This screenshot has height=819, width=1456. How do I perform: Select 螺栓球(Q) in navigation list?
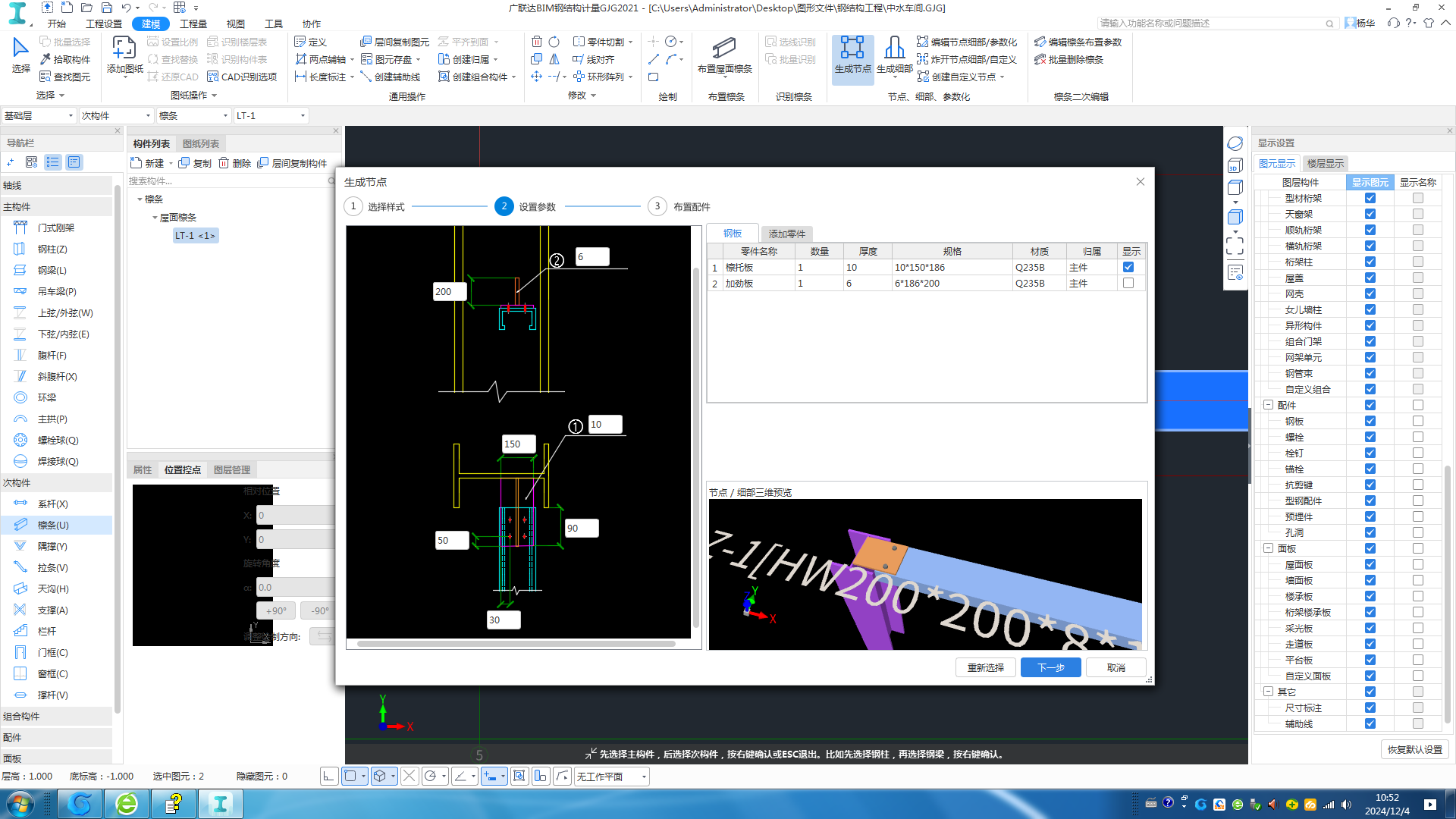[x=56, y=440]
